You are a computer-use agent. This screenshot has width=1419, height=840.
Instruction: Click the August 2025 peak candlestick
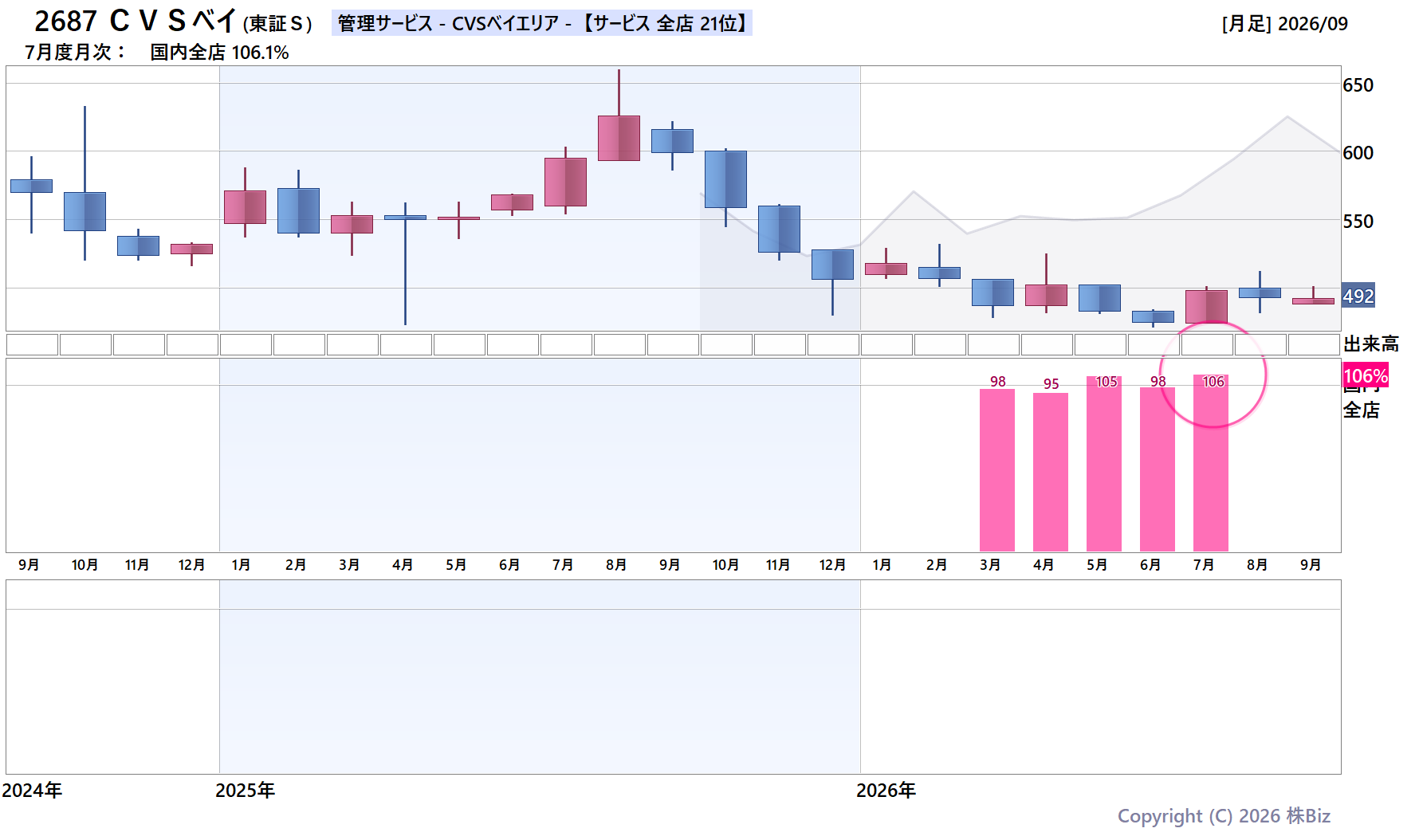[x=619, y=138]
